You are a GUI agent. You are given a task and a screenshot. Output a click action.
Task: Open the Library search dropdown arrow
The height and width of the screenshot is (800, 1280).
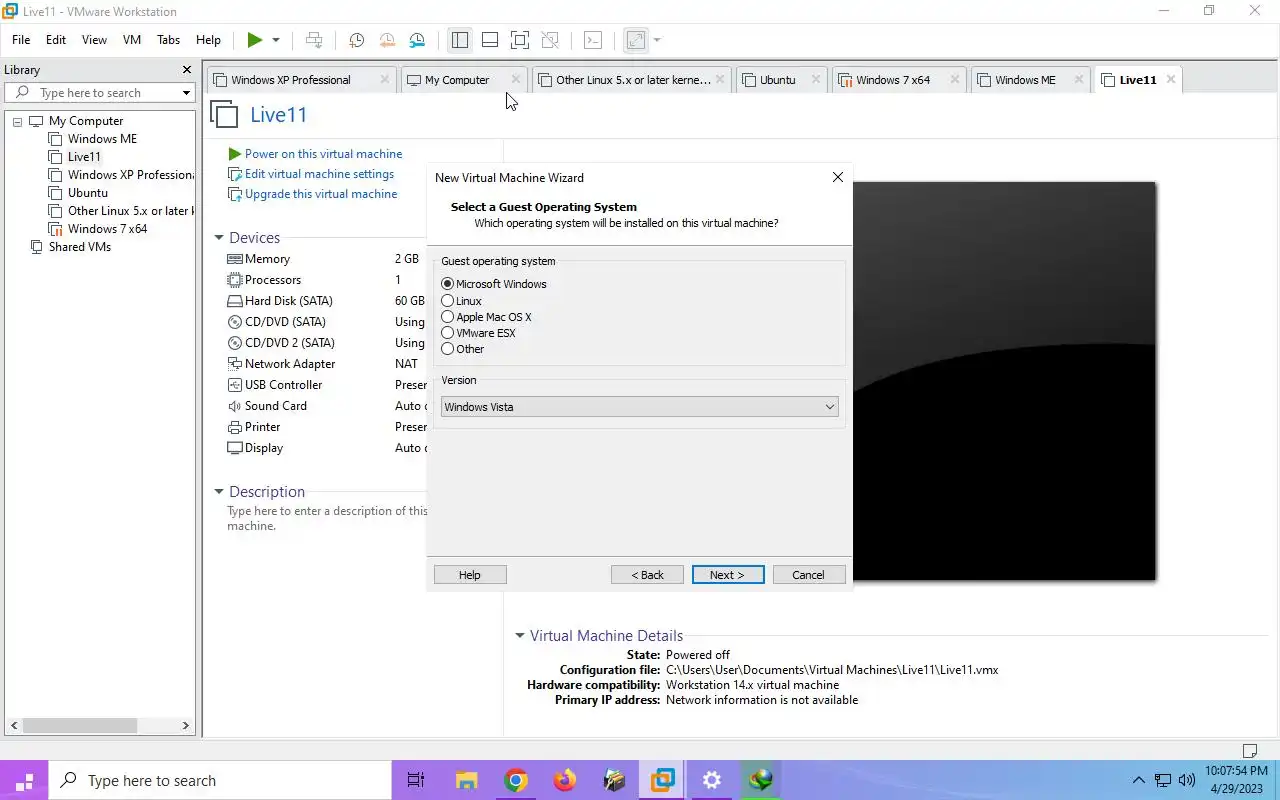pyautogui.click(x=186, y=93)
